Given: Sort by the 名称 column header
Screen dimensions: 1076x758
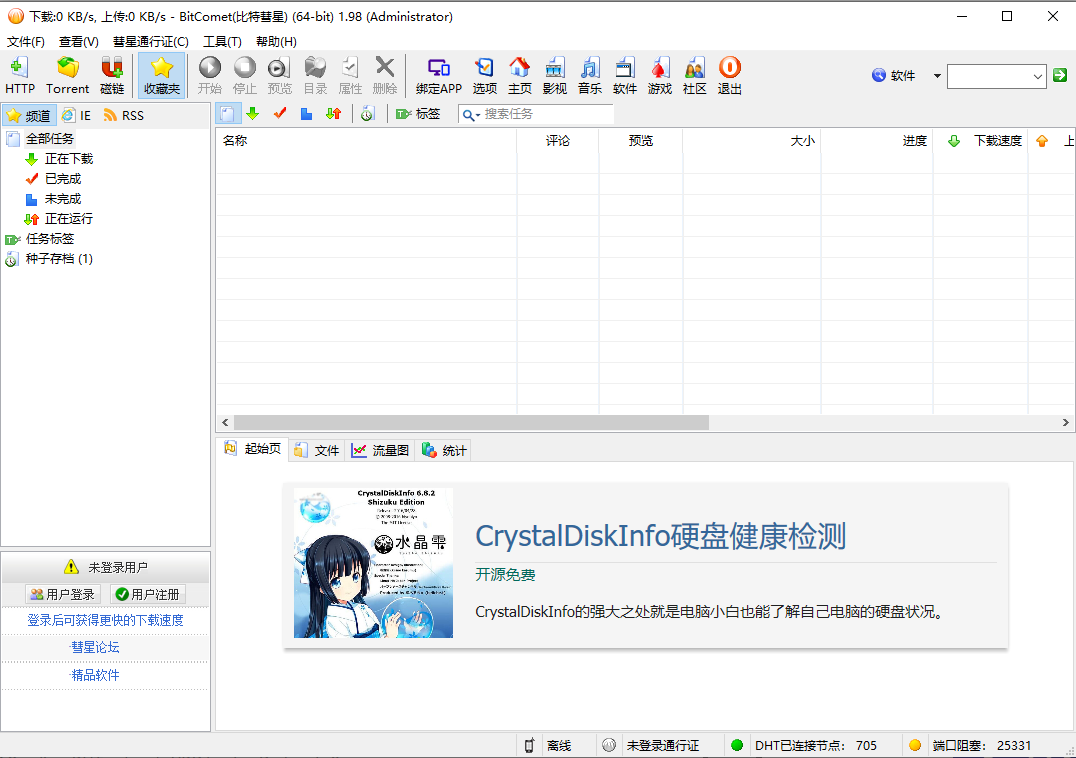Looking at the screenshot, I should tap(366, 141).
